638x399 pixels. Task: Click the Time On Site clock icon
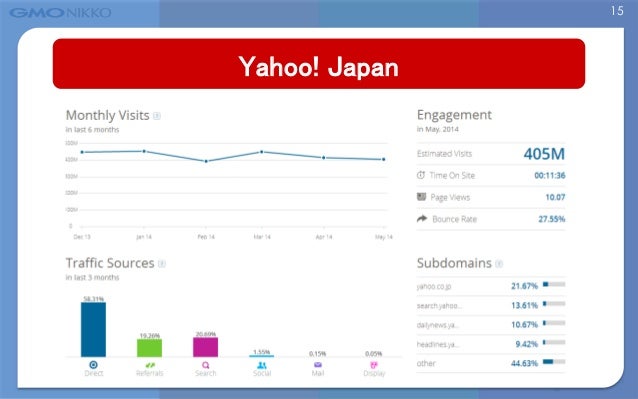pyautogui.click(x=421, y=175)
